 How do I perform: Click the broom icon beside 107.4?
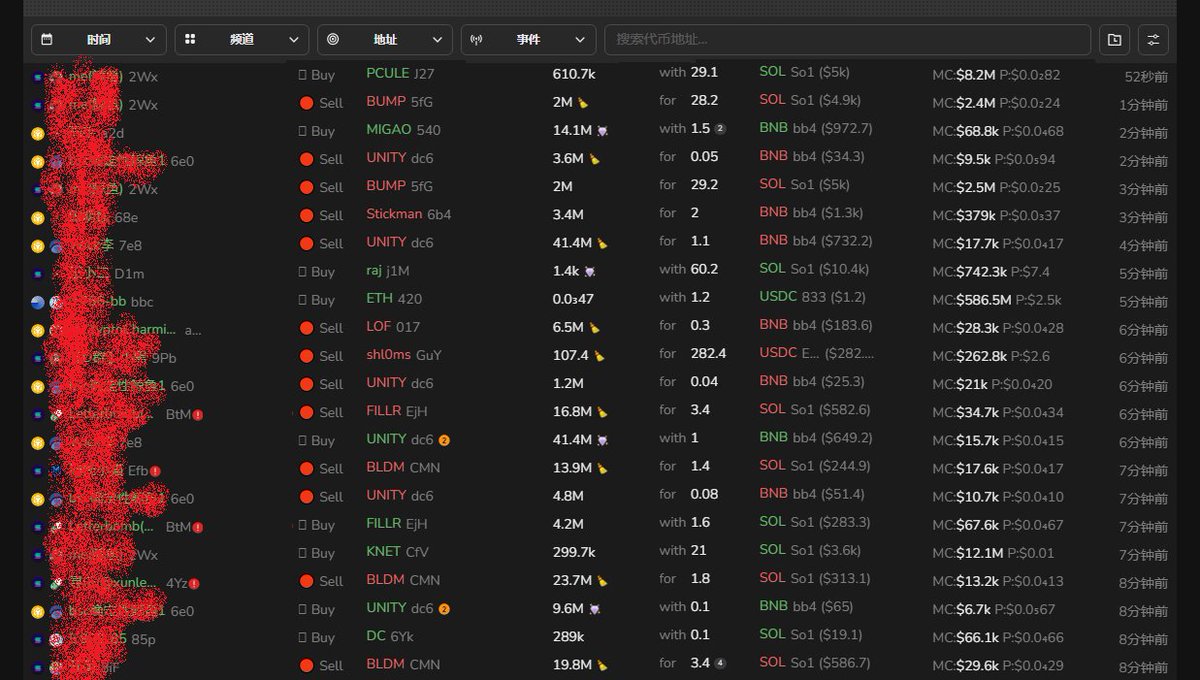coord(599,356)
